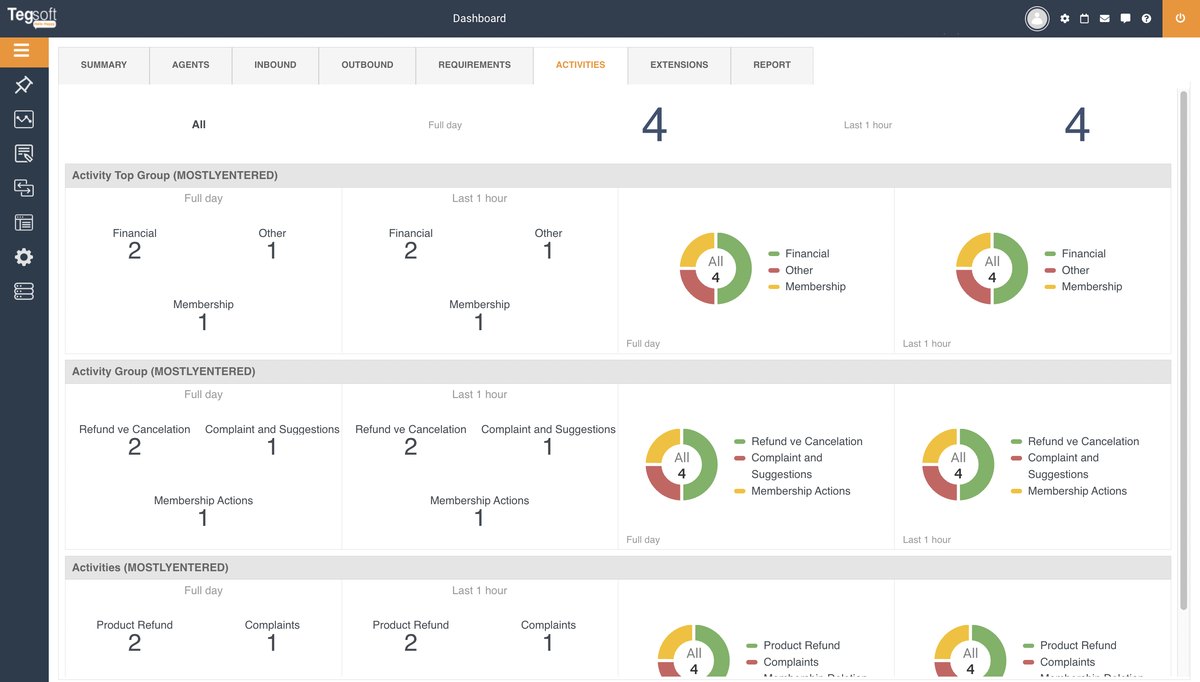Click 'Financial' in Top Group Full day column
Screen dimensions: 1200x682
click(x=135, y=233)
